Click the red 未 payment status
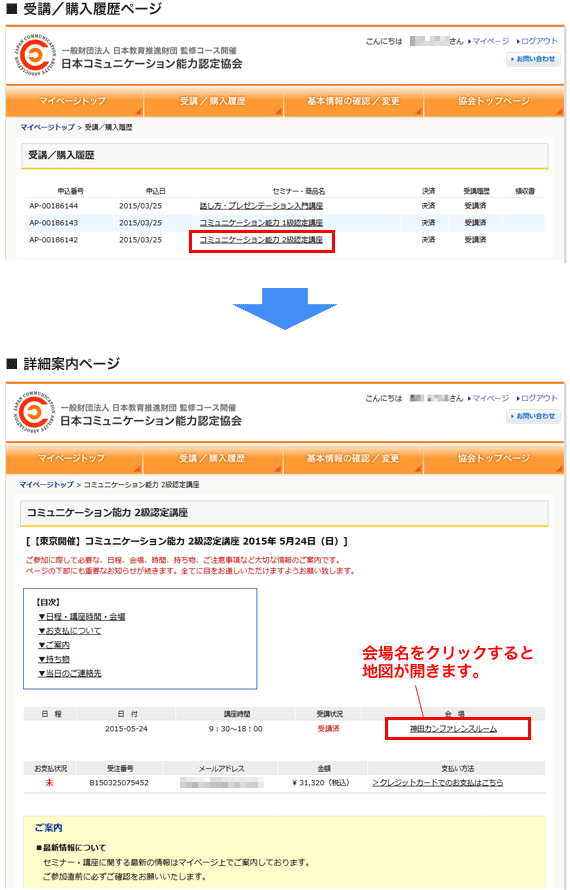The width and height of the screenshot is (570, 890). [x=49, y=783]
